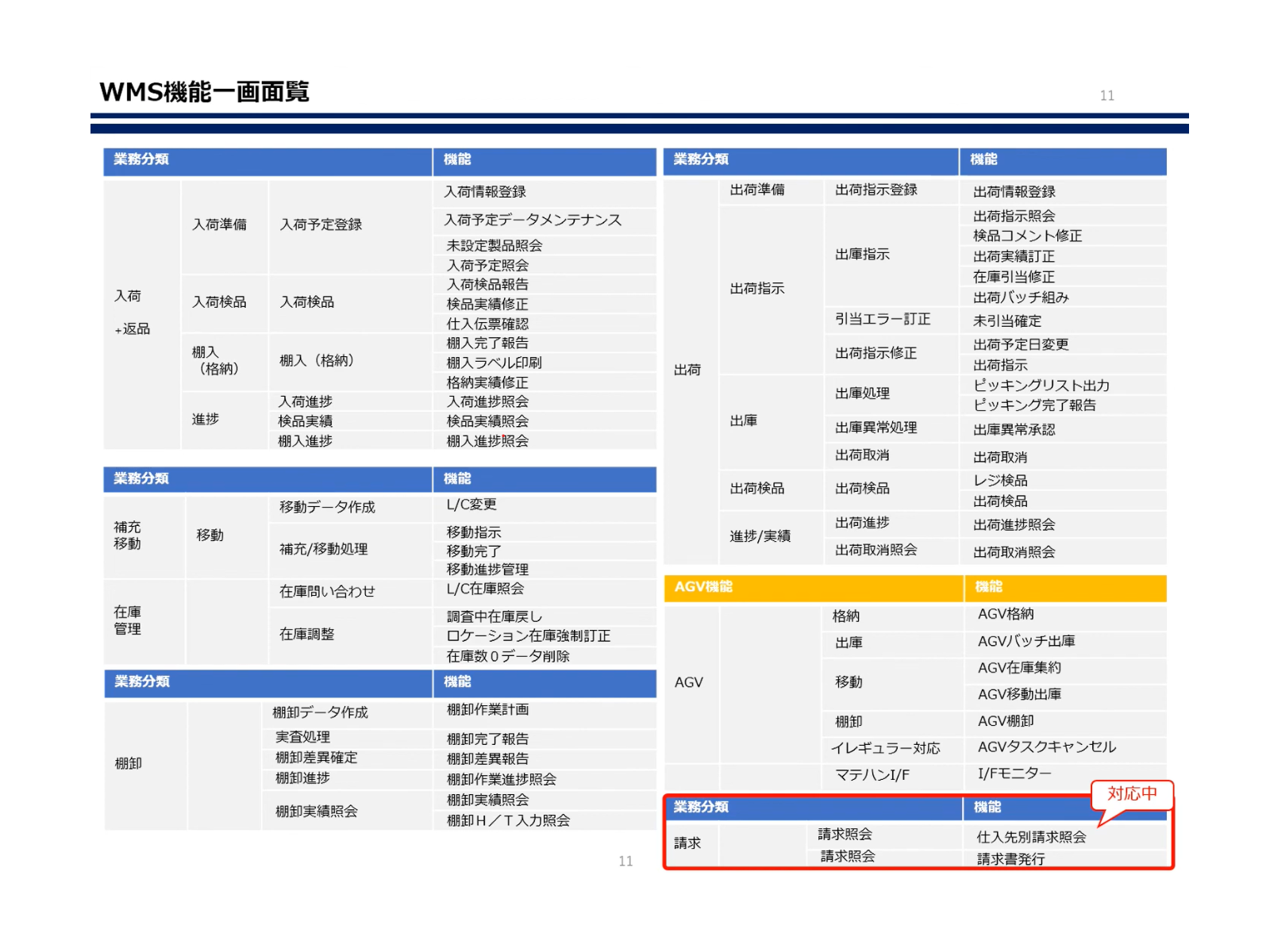Viewport: 1270px width, 952px height.
Task: Click the WMS機能一画面覧 slide title
Action: [204, 92]
